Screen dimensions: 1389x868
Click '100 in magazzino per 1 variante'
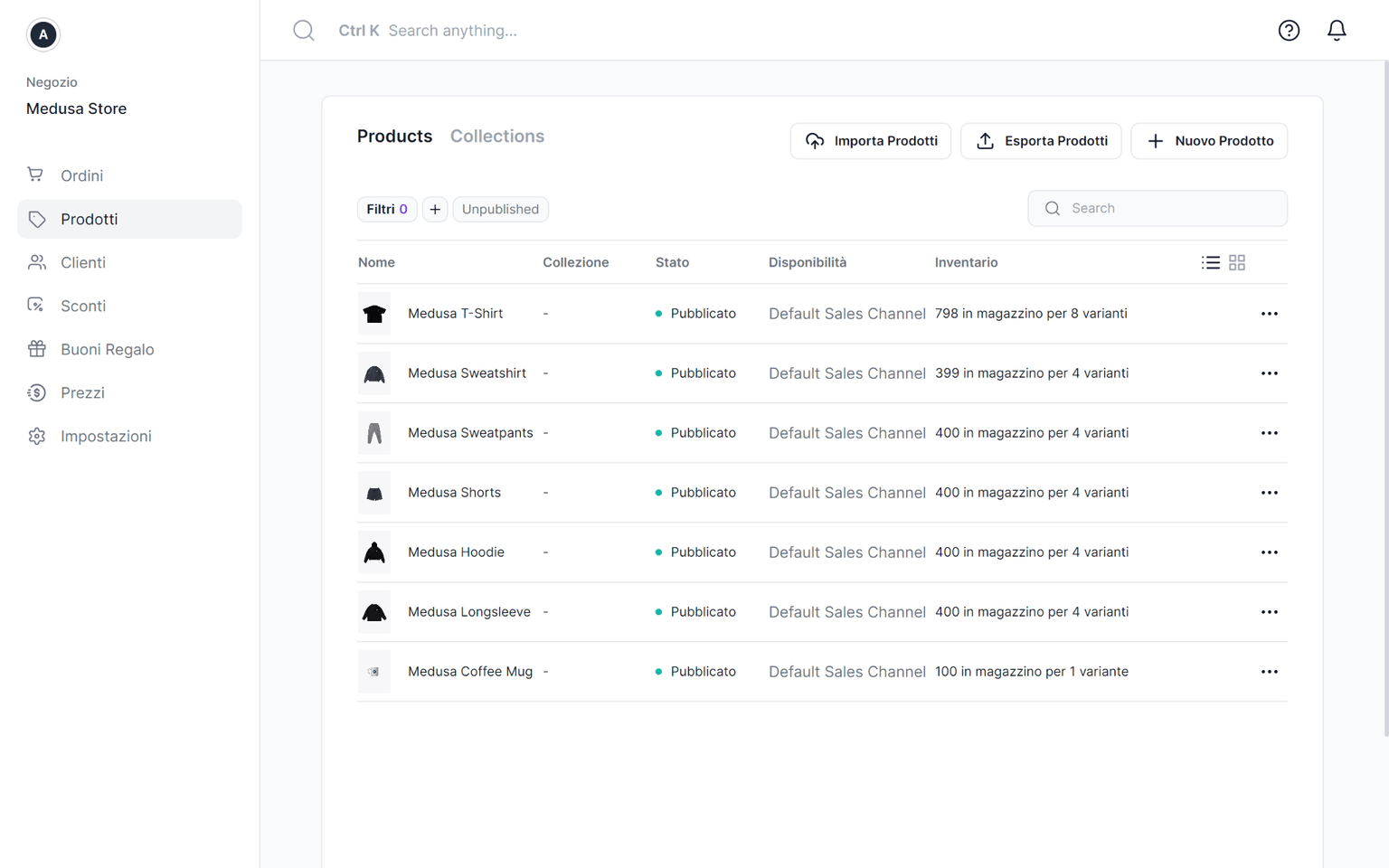click(x=1032, y=672)
